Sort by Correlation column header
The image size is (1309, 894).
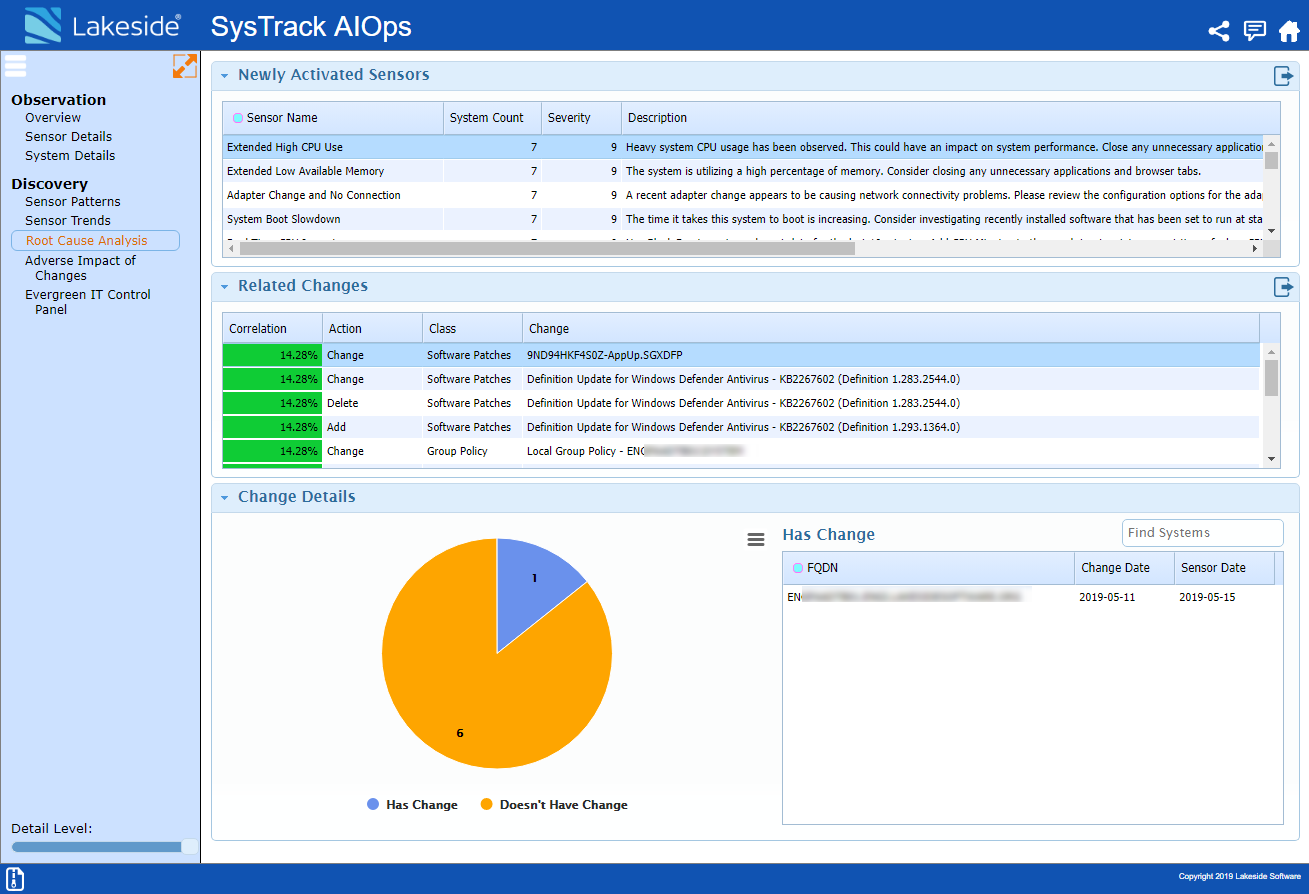click(x=272, y=329)
